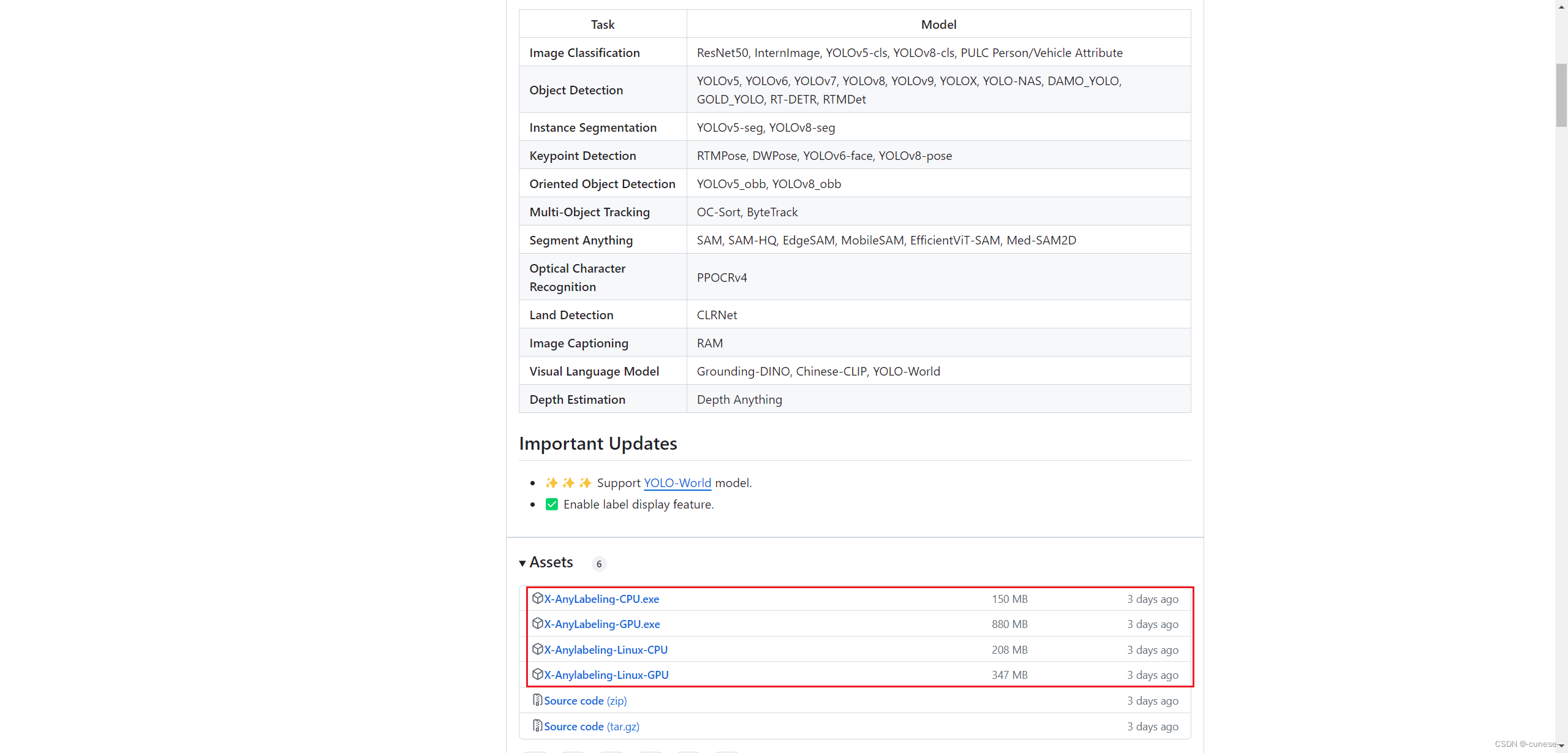Viewport: 1568px width, 753px height.
Task: Click the Assets count badge showing 6
Action: pyautogui.click(x=599, y=564)
